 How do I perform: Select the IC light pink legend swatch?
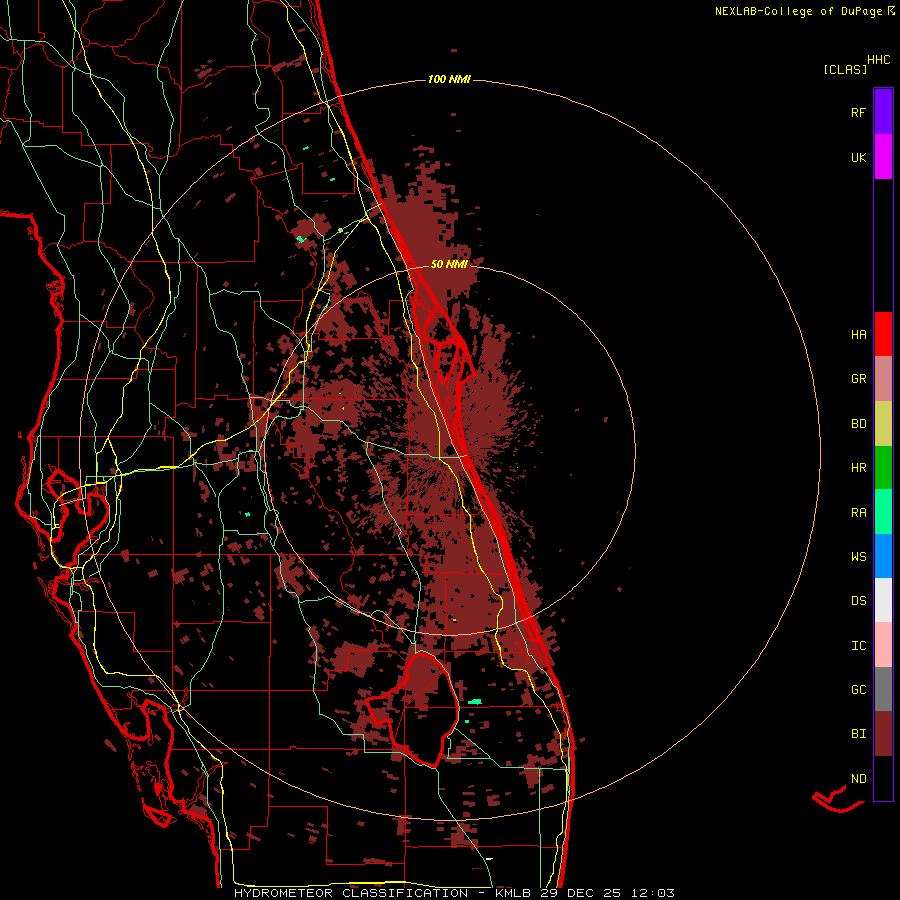pyautogui.click(x=883, y=645)
